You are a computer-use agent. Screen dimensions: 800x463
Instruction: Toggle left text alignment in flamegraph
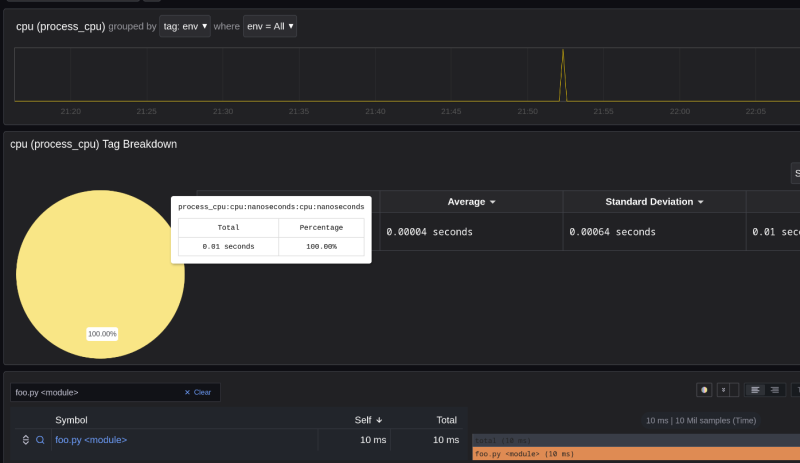point(756,390)
